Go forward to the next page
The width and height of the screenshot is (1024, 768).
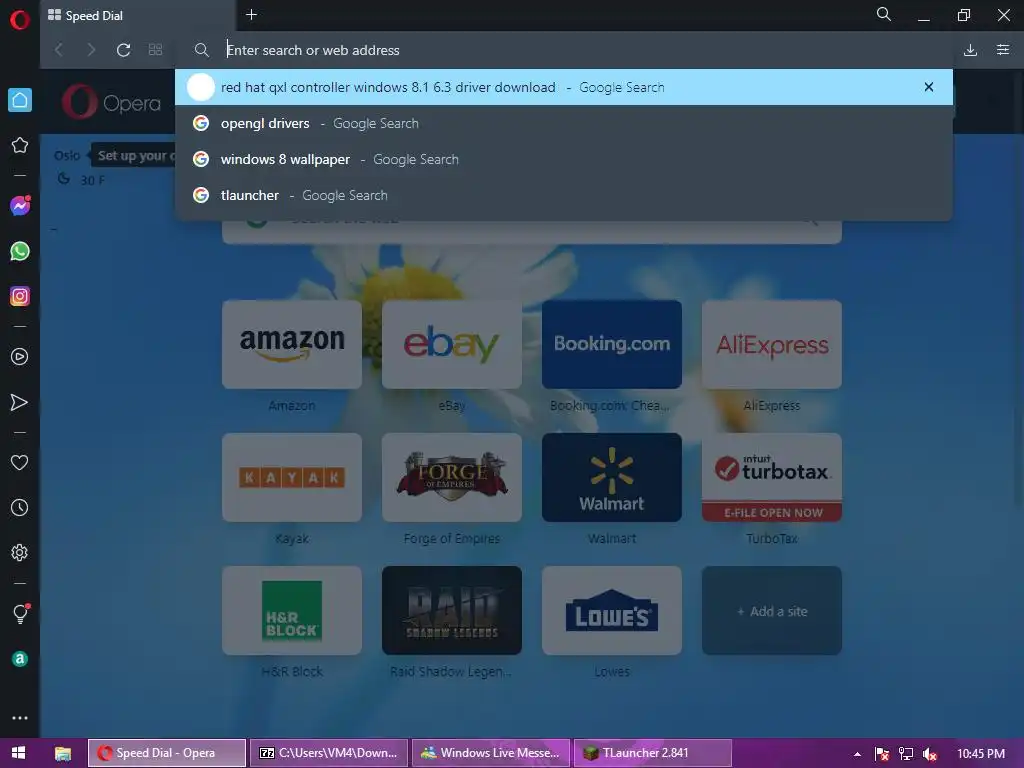coord(91,50)
